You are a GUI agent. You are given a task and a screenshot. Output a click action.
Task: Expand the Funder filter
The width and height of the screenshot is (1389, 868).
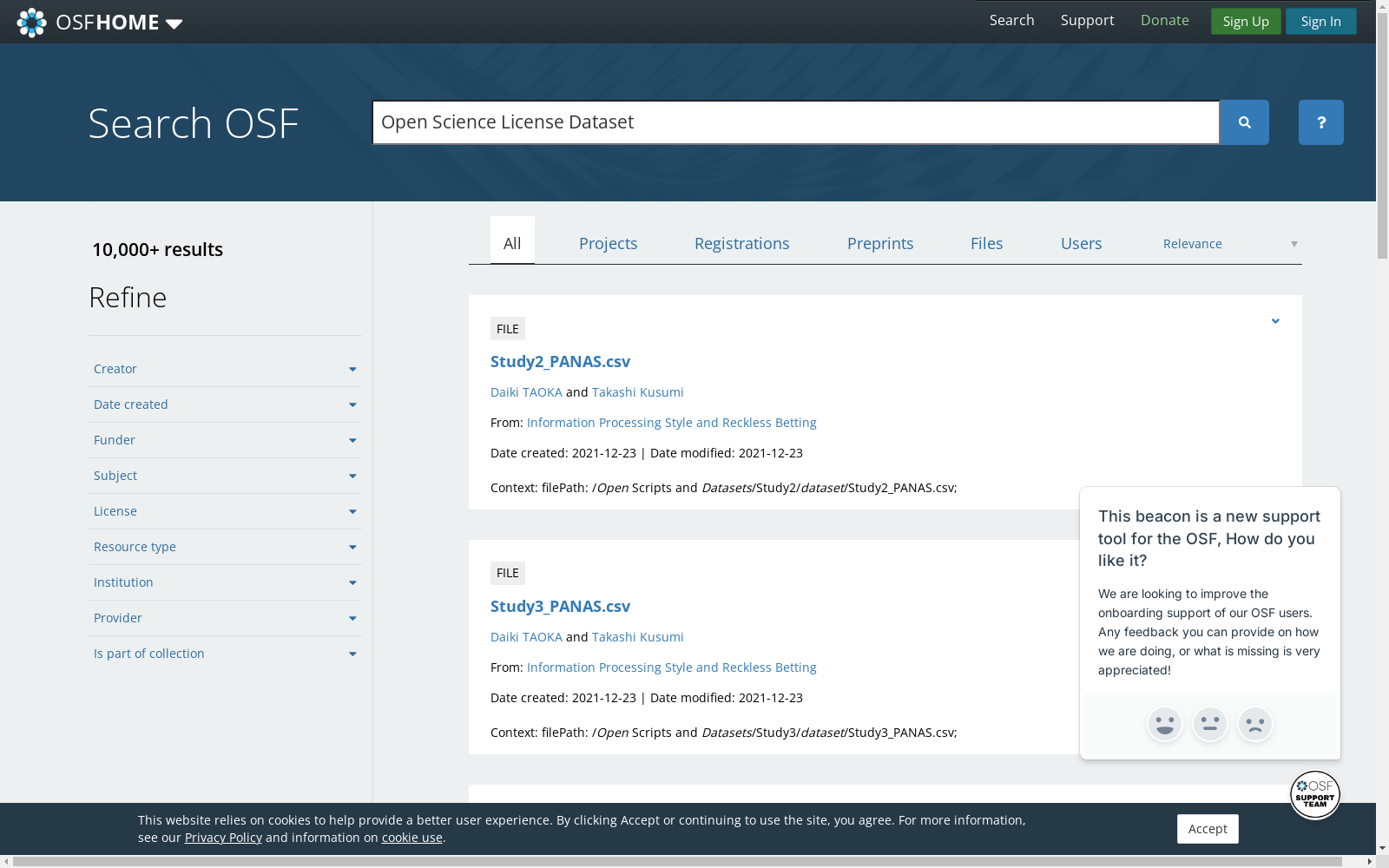(225, 440)
